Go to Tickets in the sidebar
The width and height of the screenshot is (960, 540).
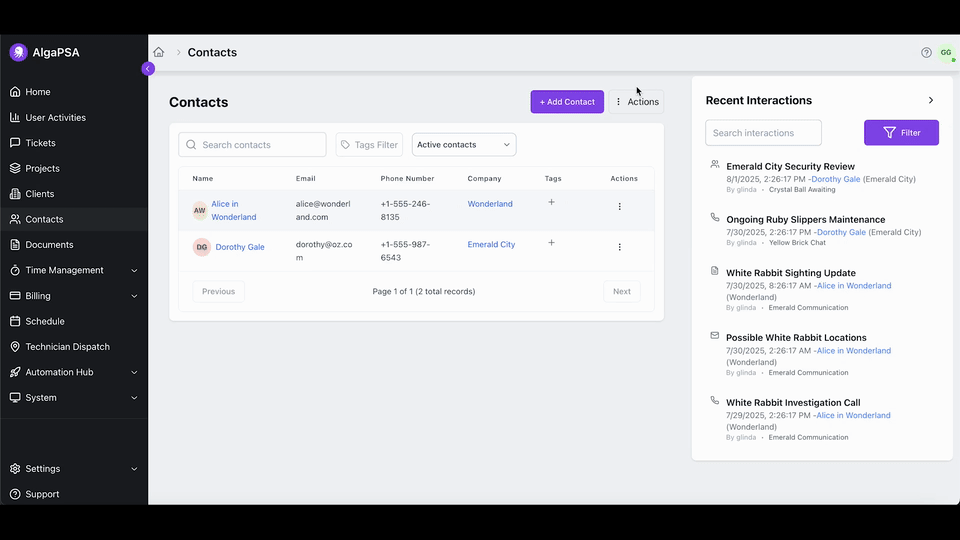[x=40, y=143]
